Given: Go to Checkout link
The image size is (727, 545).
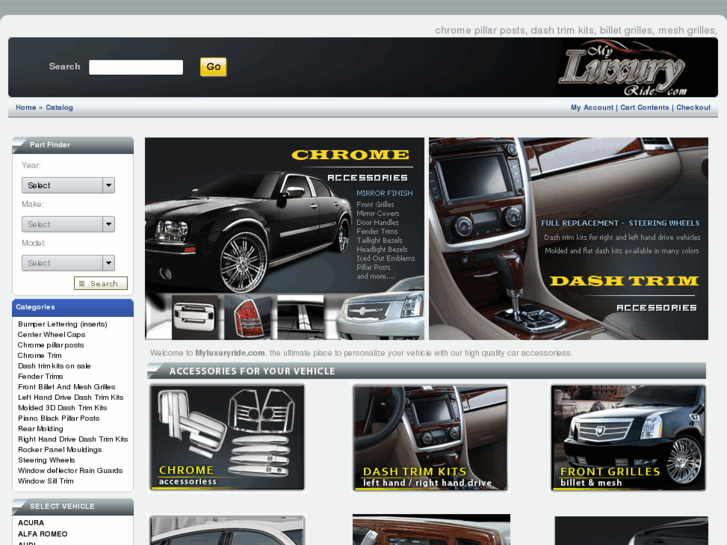Looking at the screenshot, I should point(693,108).
